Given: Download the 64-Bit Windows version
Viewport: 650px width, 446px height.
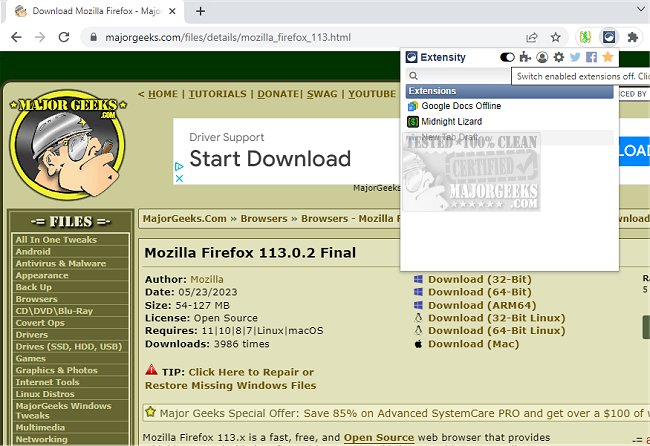Looking at the screenshot, I should [x=480, y=292].
